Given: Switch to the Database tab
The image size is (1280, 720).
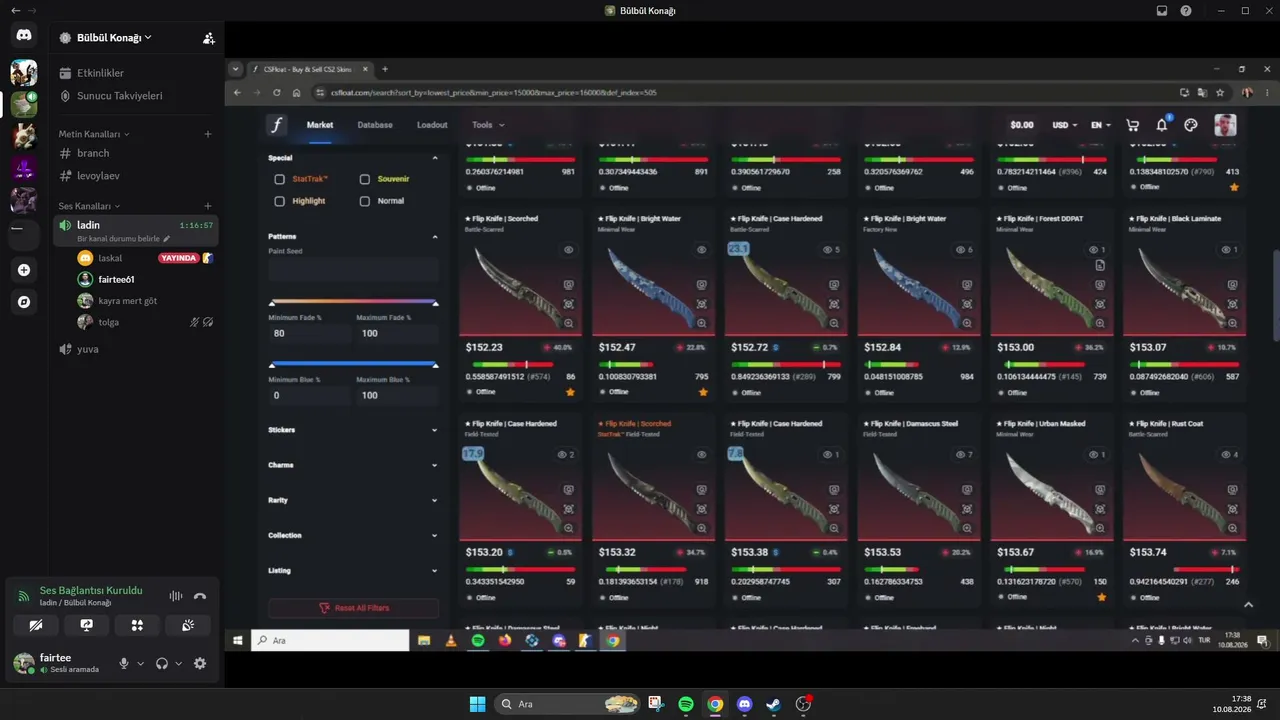Looking at the screenshot, I should tap(375, 125).
